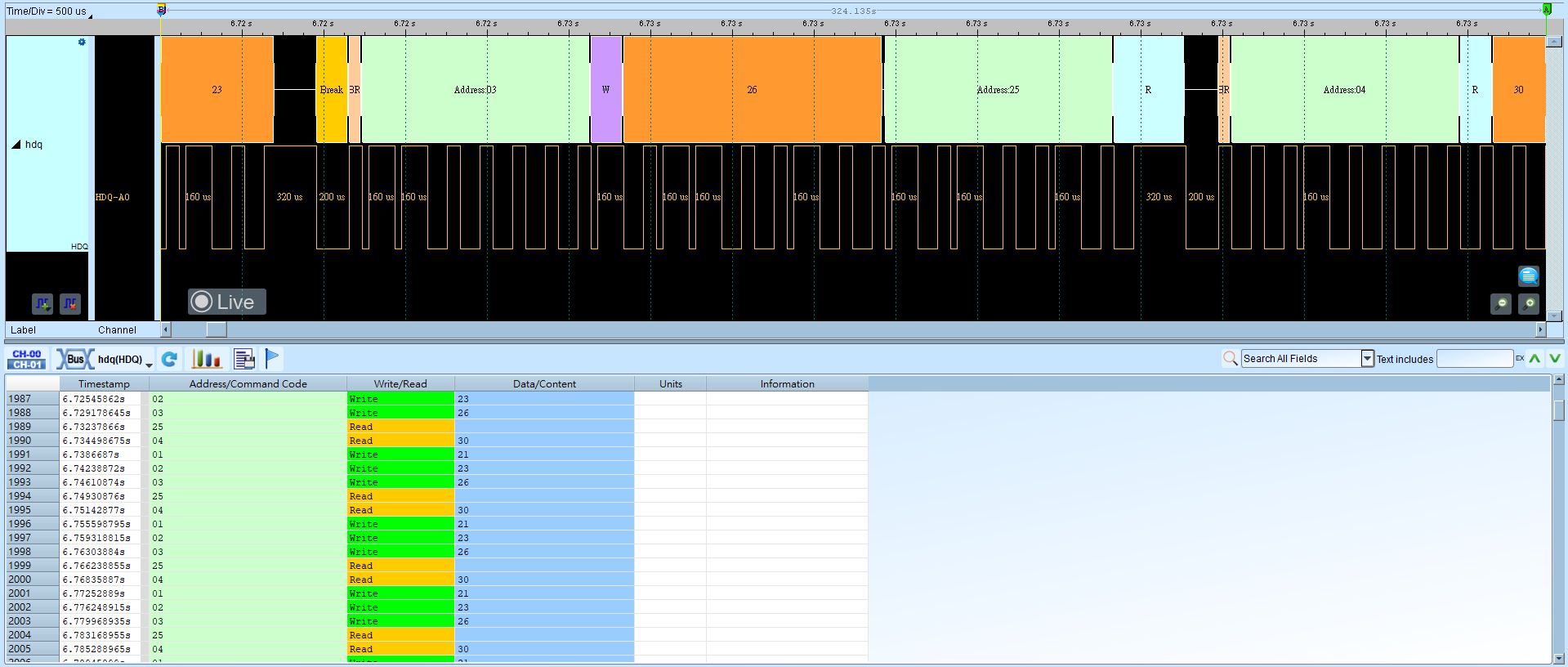Click the Address:25 decoded segment
Screen dimensions: 1568x667
pyautogui.click(x=998, y=90)
